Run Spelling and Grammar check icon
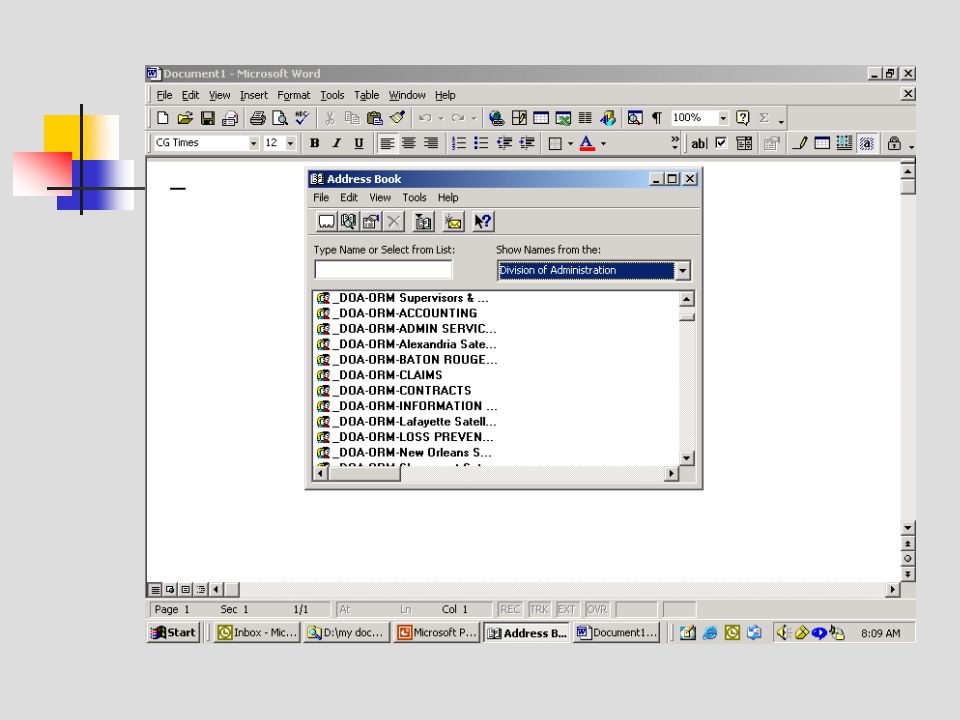 point(302,118)
